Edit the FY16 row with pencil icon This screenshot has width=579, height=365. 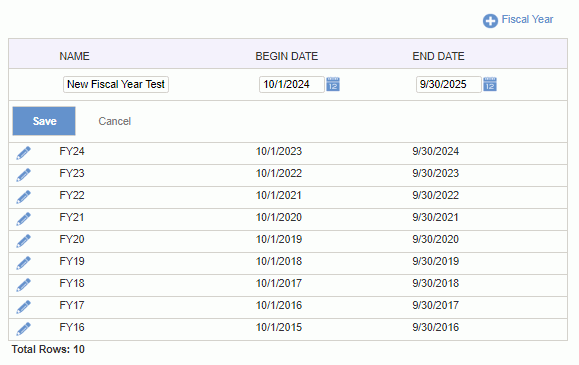coord(23,329)
